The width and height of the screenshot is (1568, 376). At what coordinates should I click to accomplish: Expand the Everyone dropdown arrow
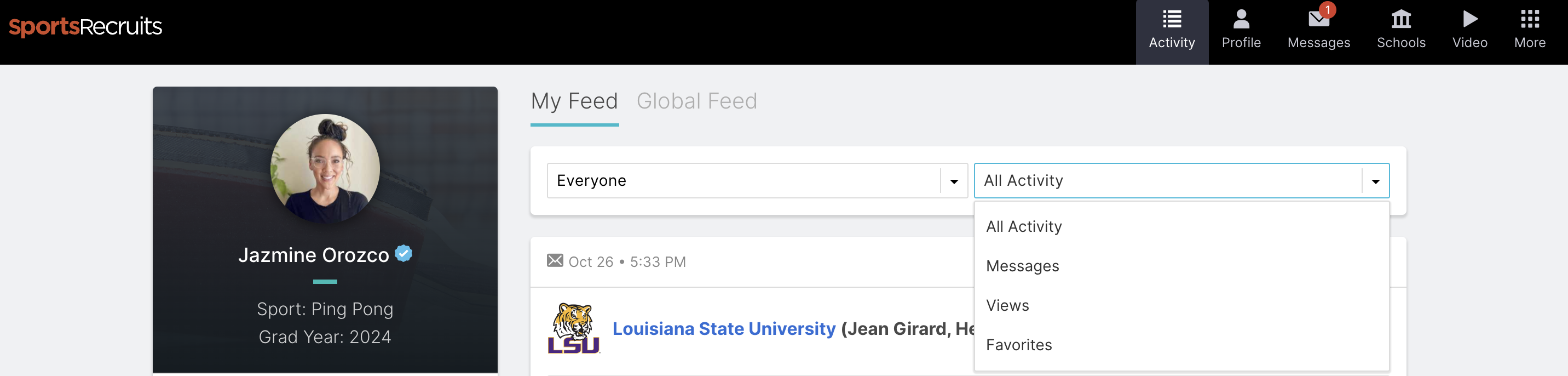coord(954,181)
